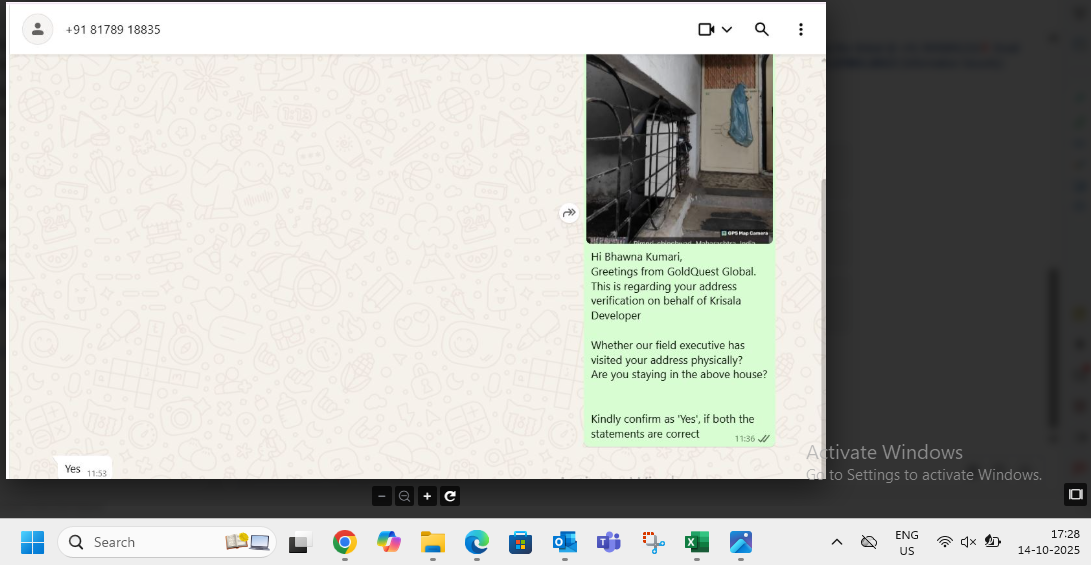Open the three-dot chat menu
This screenshot has height=565, width=1091.
[x=801, y=30]
